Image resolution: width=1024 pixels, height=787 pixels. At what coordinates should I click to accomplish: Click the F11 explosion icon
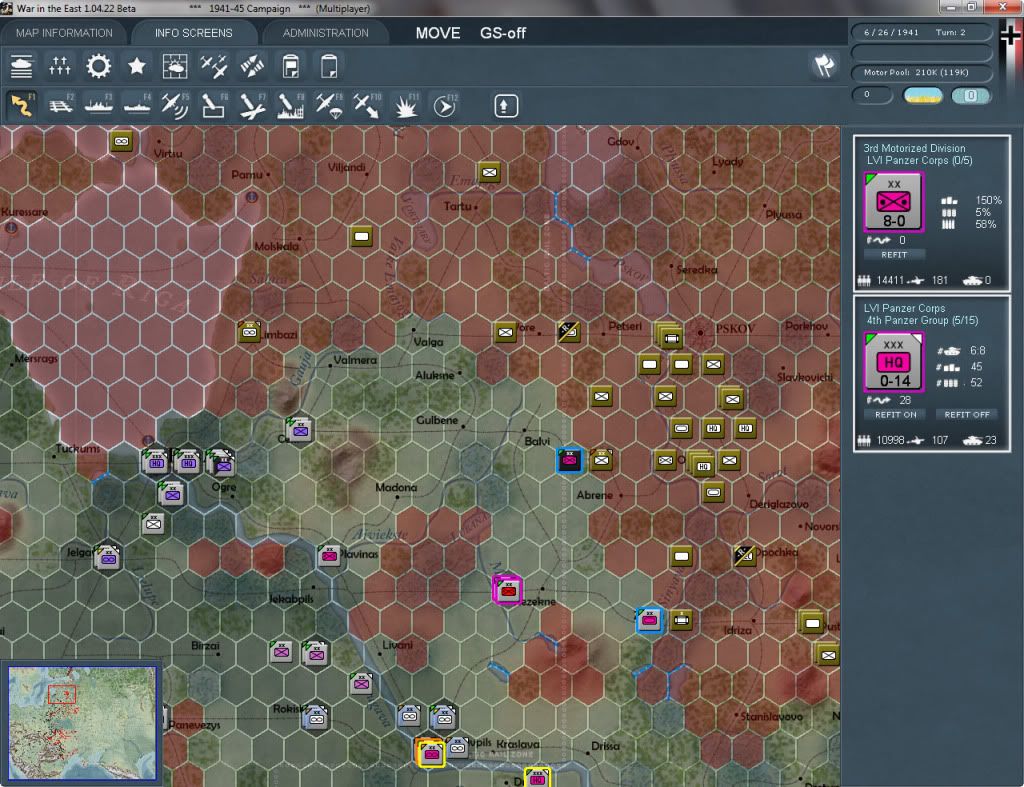pos(406,106)
